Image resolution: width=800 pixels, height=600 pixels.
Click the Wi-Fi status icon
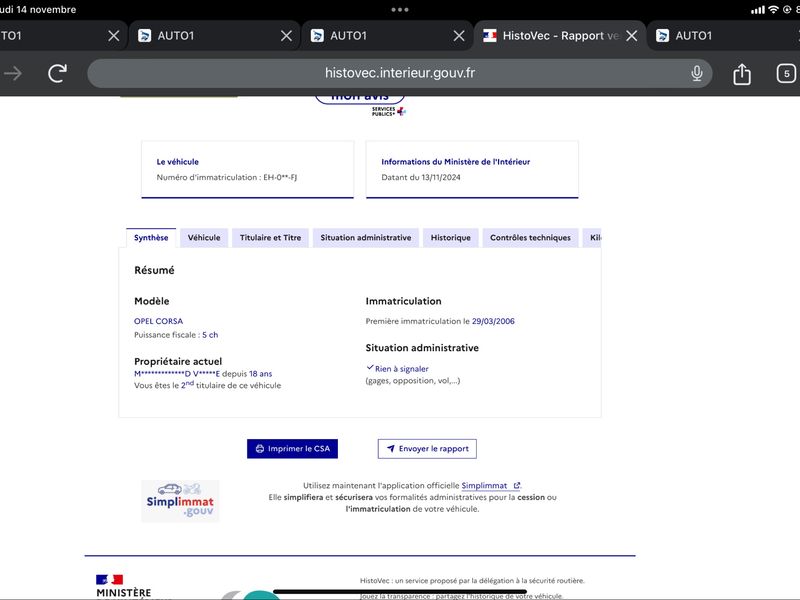tap(773, 10)
